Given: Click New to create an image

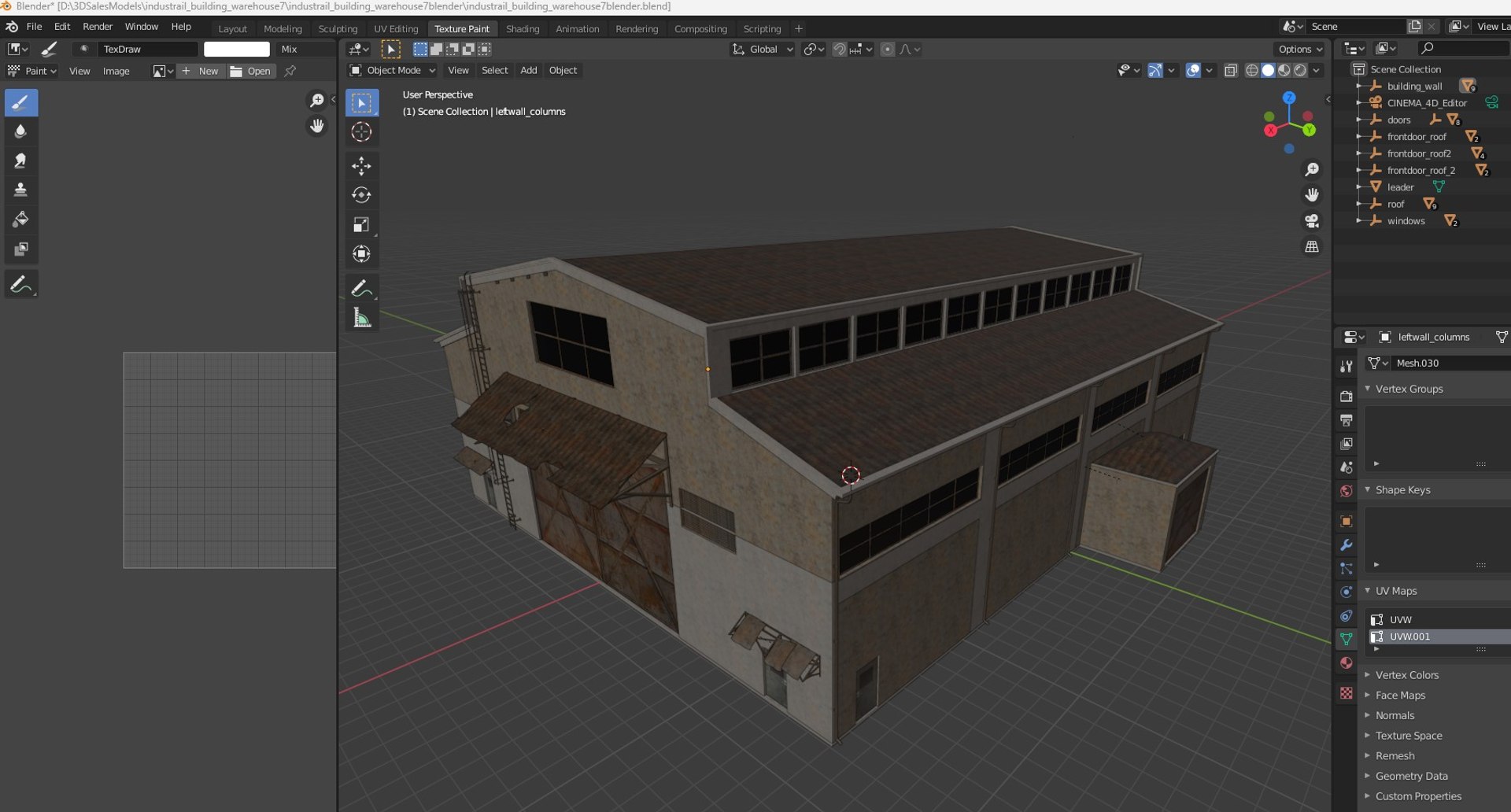Looking at the screenshot, I should [201, 71].
